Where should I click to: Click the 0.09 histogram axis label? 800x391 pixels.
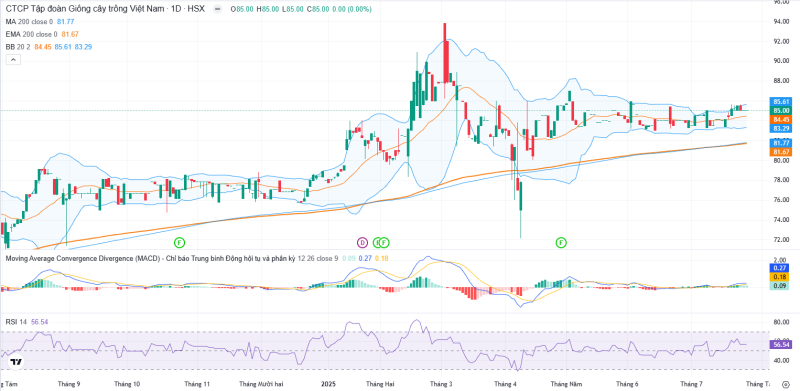click(x=781, y=285)
